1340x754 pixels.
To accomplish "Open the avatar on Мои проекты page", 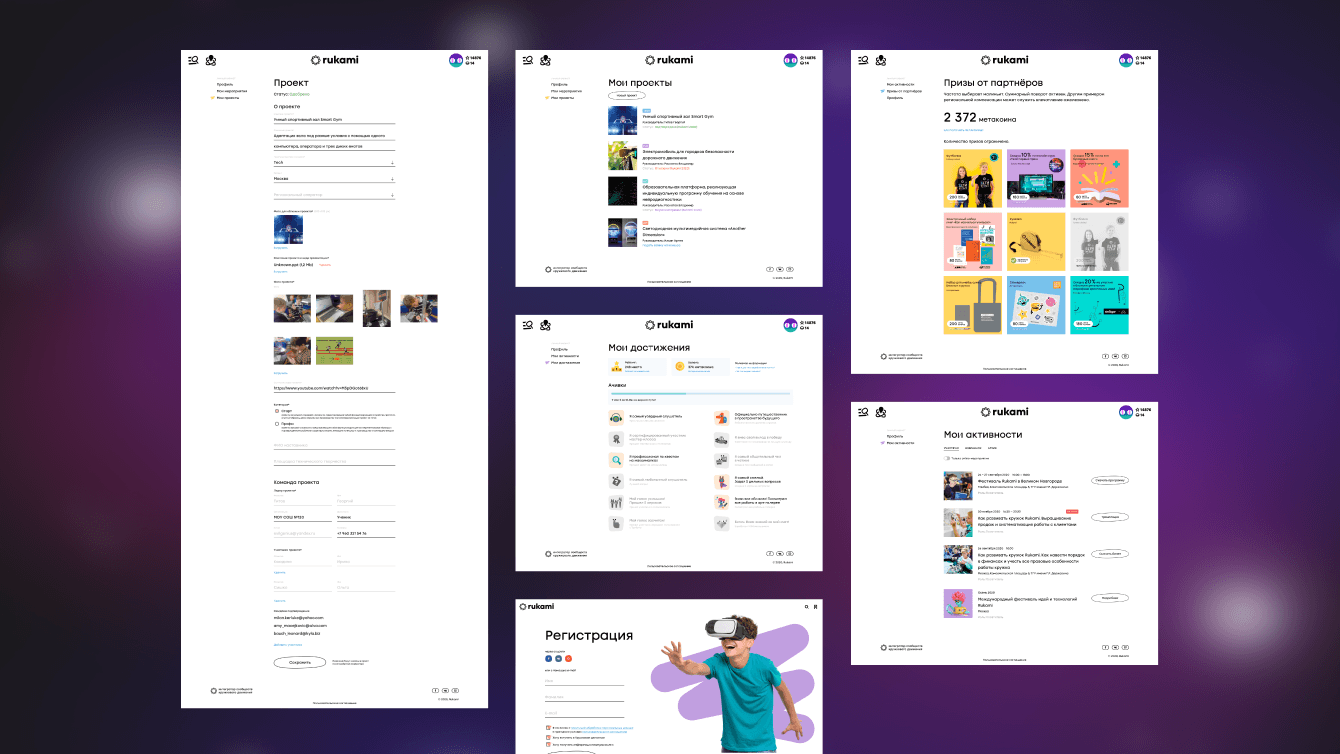I will 790,61.
